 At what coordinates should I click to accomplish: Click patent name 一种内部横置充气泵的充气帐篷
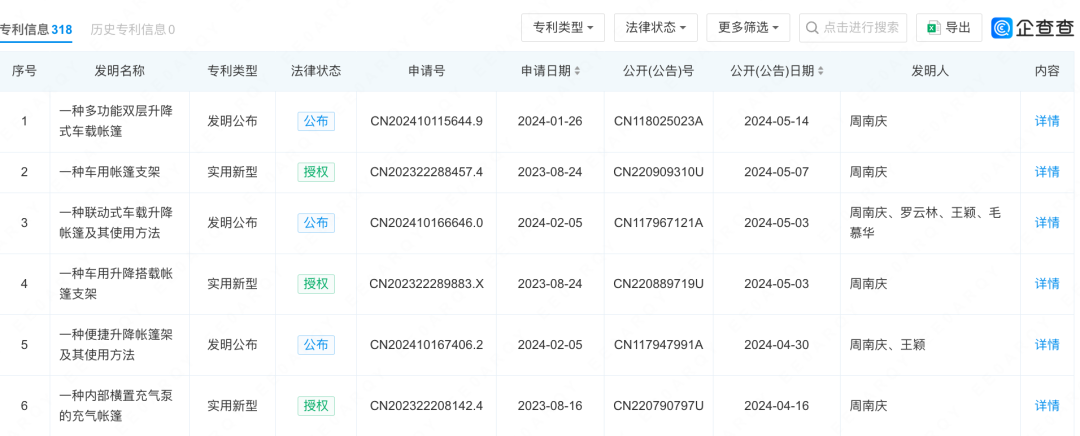(x=116, y=406)
